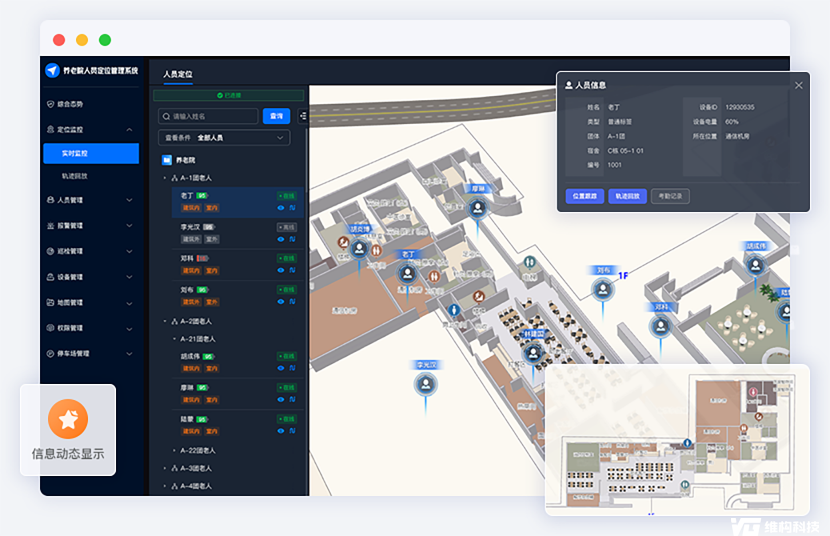The width and height of the screenshot is (830, 536).
Task: Hide 廖琳 using the eye icon
Action: pyautogui.click(x=281, y=400)
